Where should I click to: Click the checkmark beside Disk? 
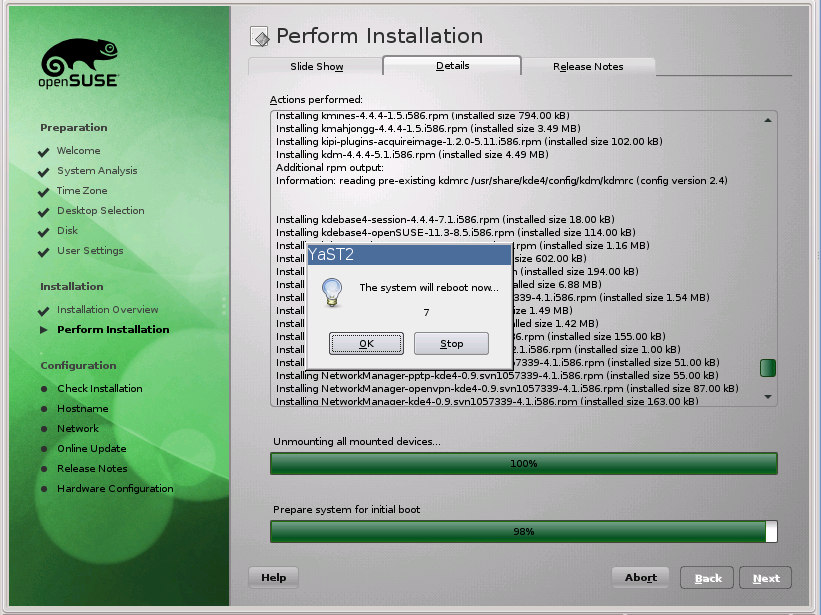point(43,231)
